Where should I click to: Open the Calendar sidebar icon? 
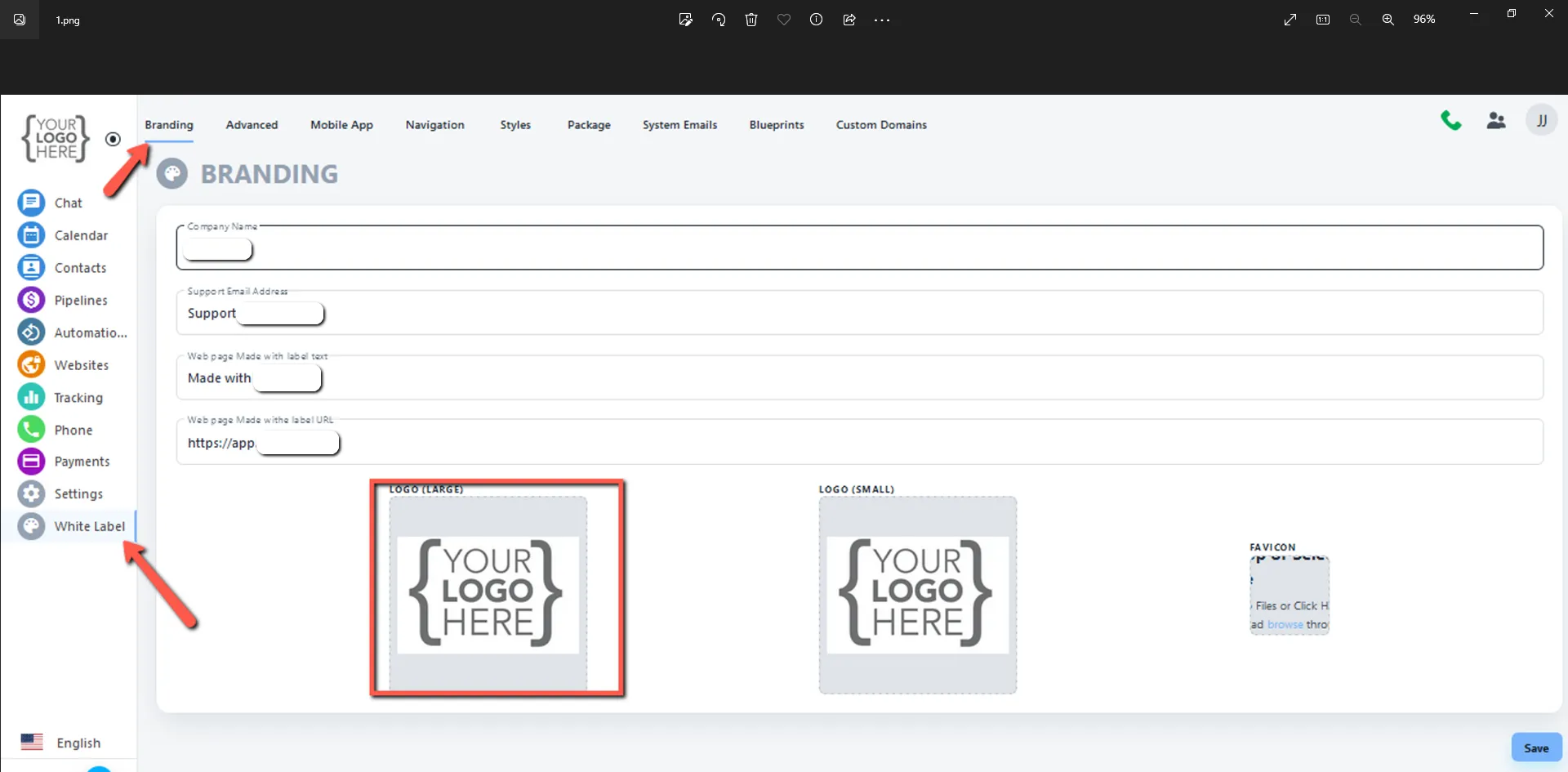pyautogui.click(x=31, y=235)
